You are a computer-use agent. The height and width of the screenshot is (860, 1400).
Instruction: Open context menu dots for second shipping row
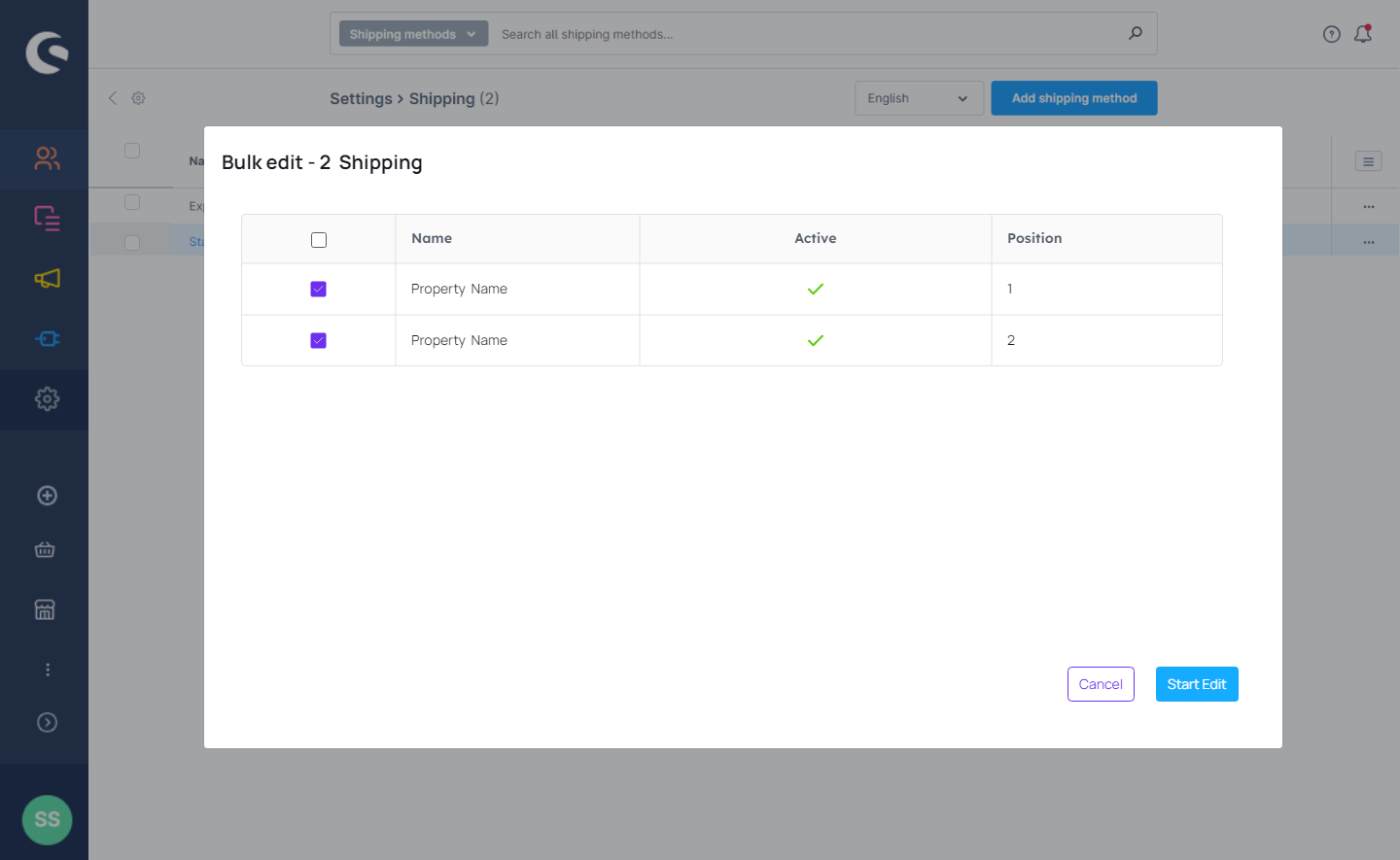[x=1369, y=242]
